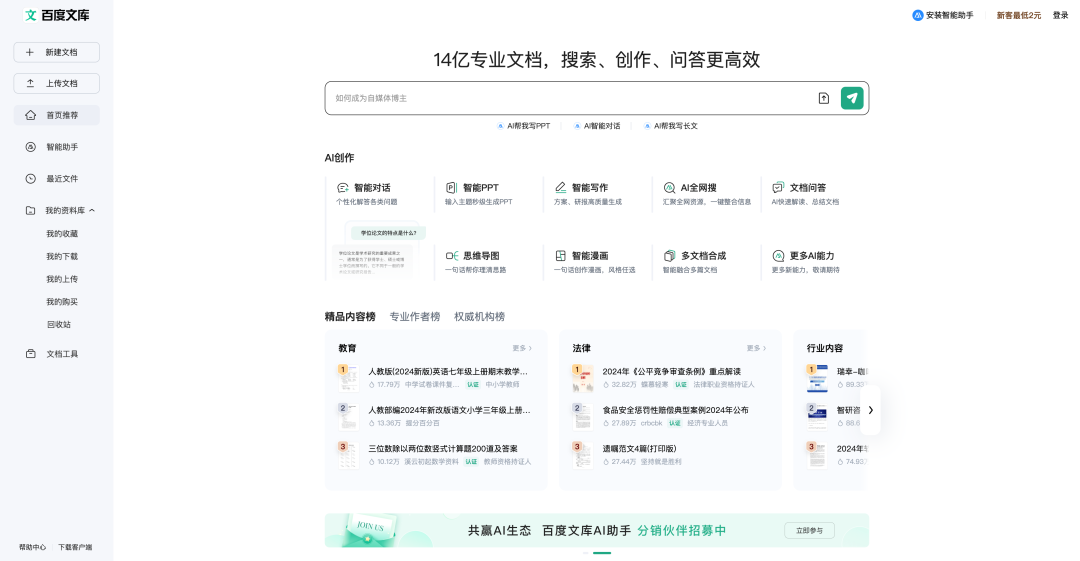This screenshot has width=1080, height=561.
Task: Switch to the 精品内容榜 tab
Action: click(350, 316)
